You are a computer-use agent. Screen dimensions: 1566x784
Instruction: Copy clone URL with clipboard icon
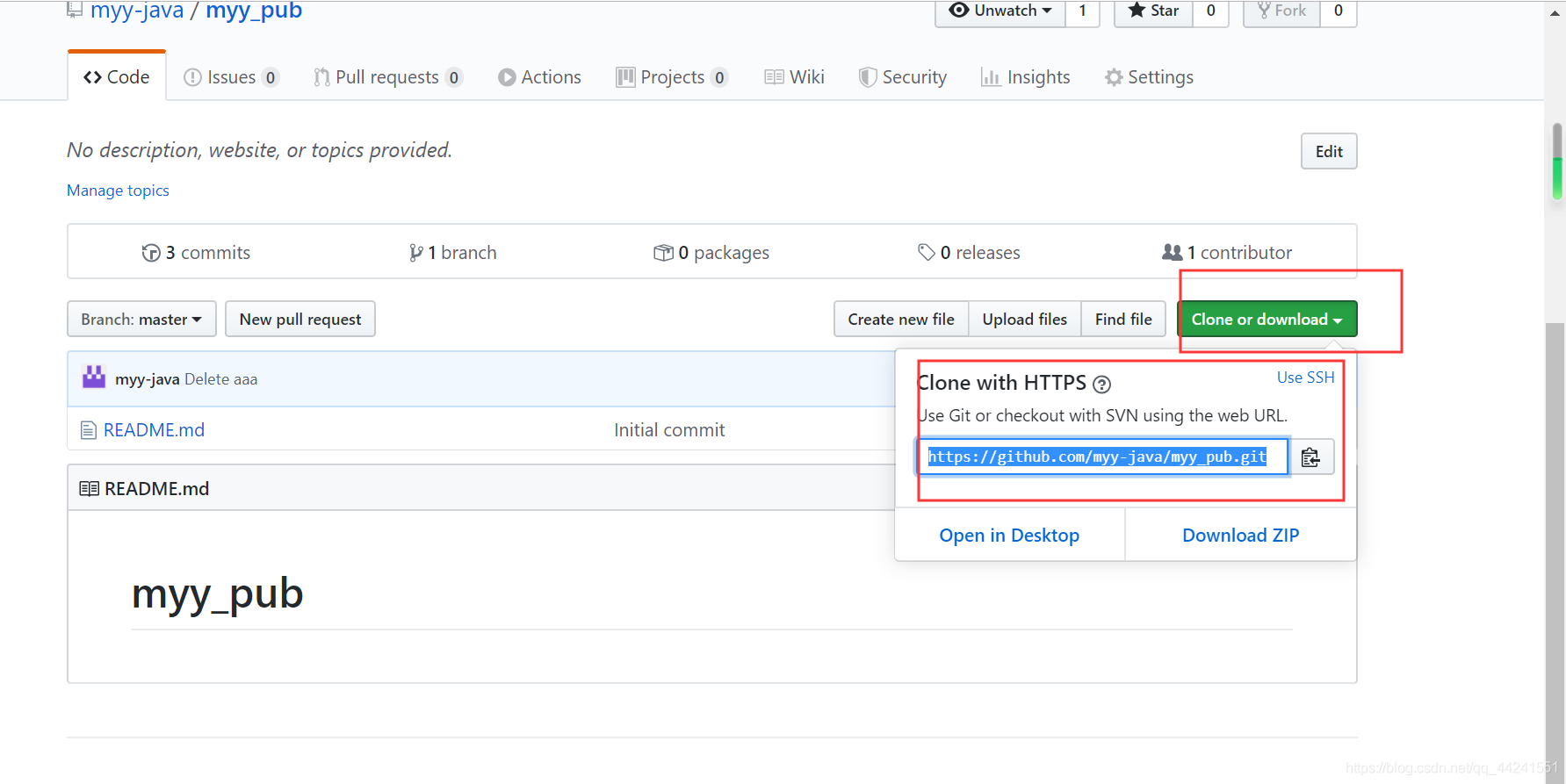coord(1311,457)
